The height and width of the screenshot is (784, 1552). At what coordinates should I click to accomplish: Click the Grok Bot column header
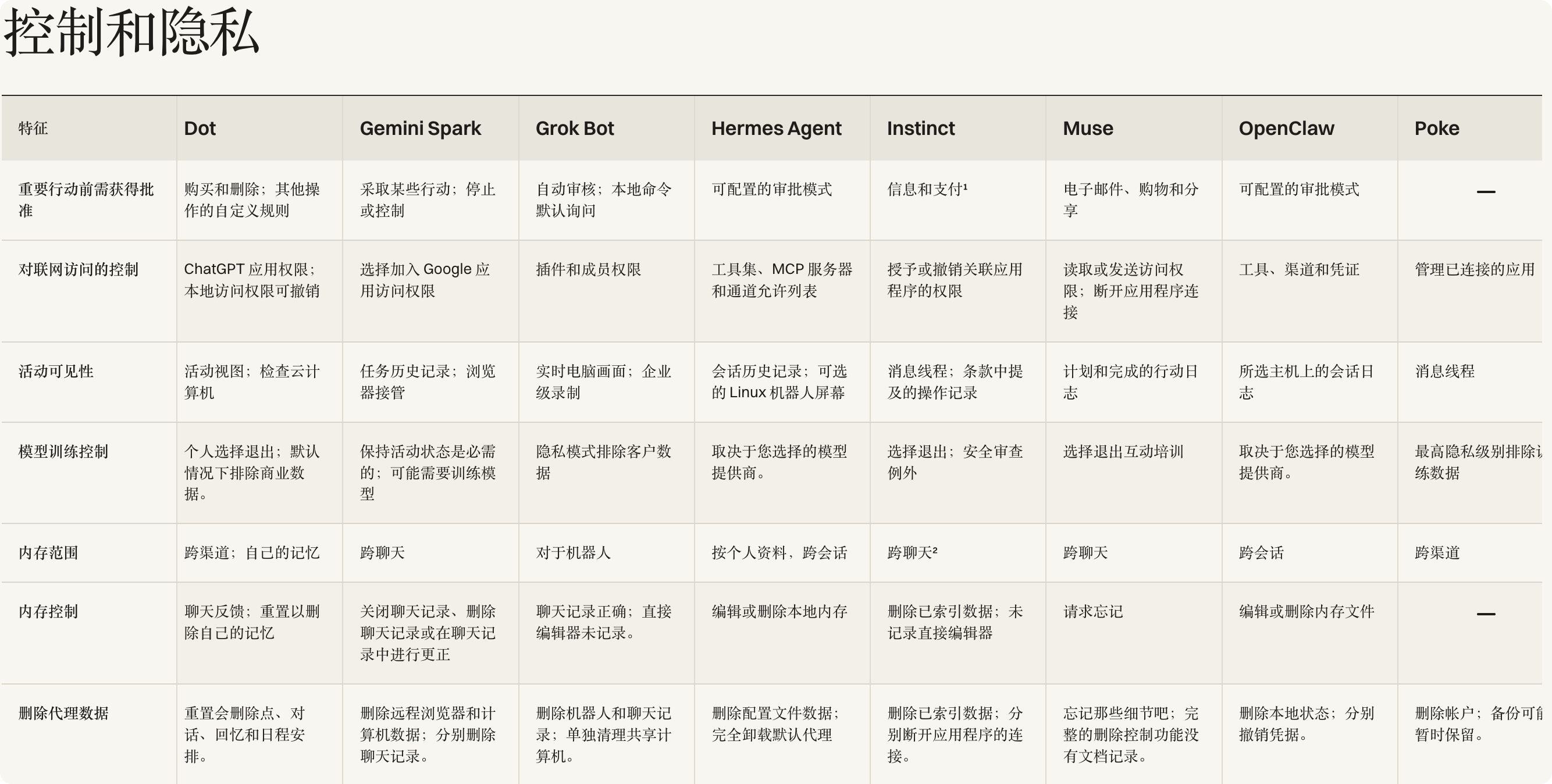(x=574, y=129)
